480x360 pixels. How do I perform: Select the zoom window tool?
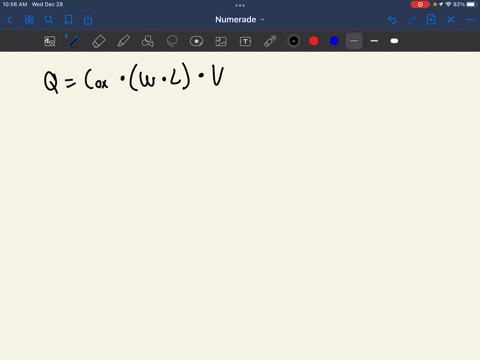click(x=50, y=41)
